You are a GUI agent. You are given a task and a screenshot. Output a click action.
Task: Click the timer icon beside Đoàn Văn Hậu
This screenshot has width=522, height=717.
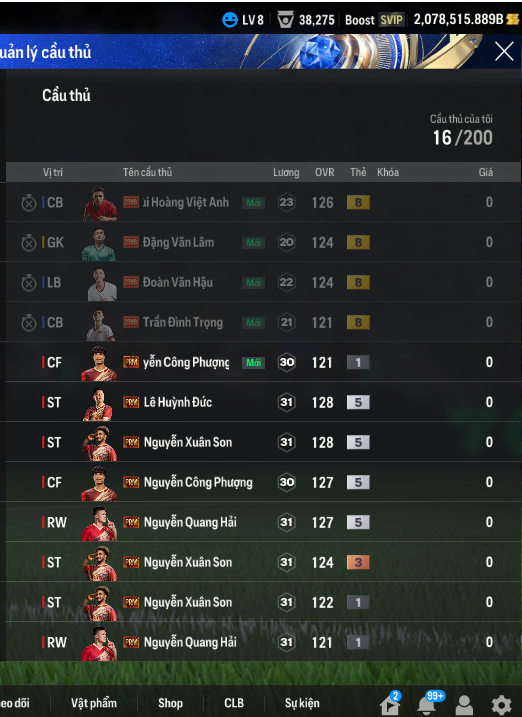click(29, 283)
